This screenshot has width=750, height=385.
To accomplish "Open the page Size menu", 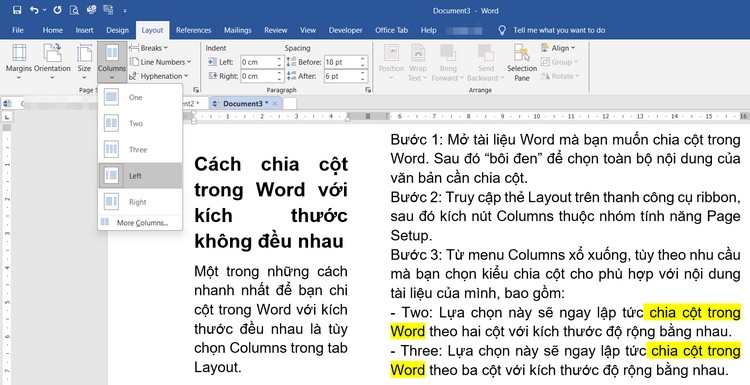I will [x=84, y=61].
